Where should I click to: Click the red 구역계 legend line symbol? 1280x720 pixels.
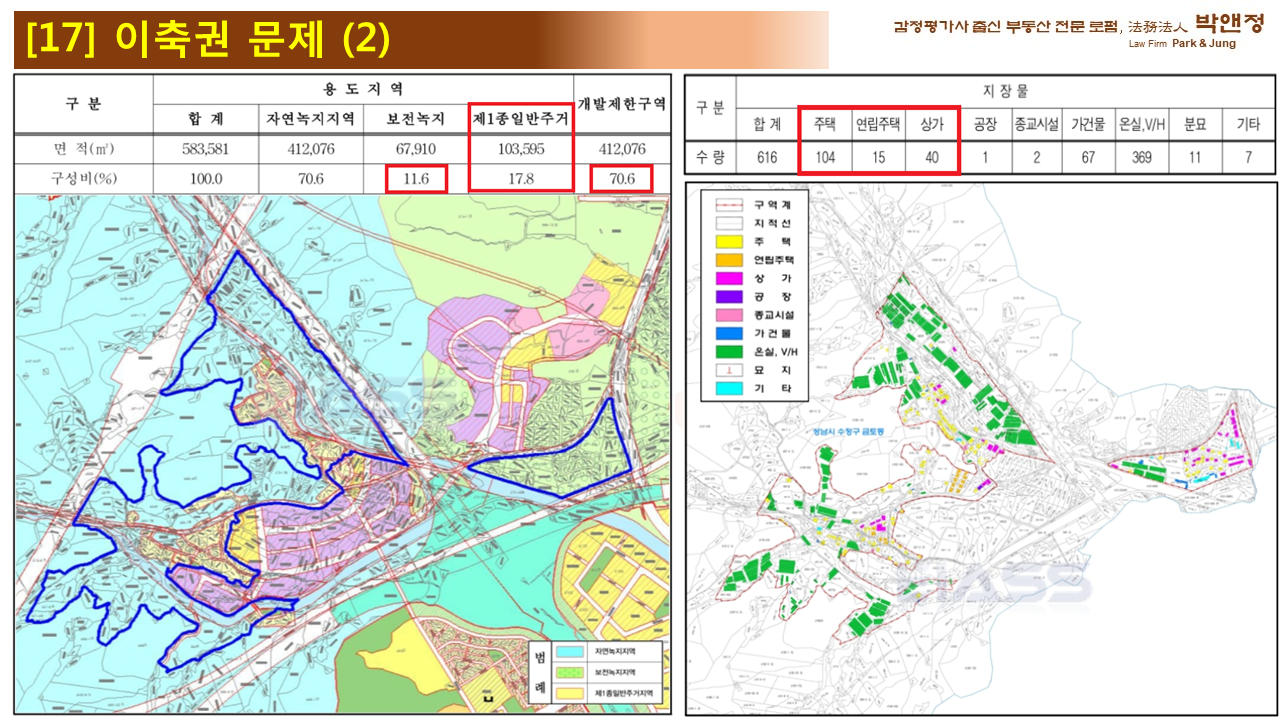727,204
